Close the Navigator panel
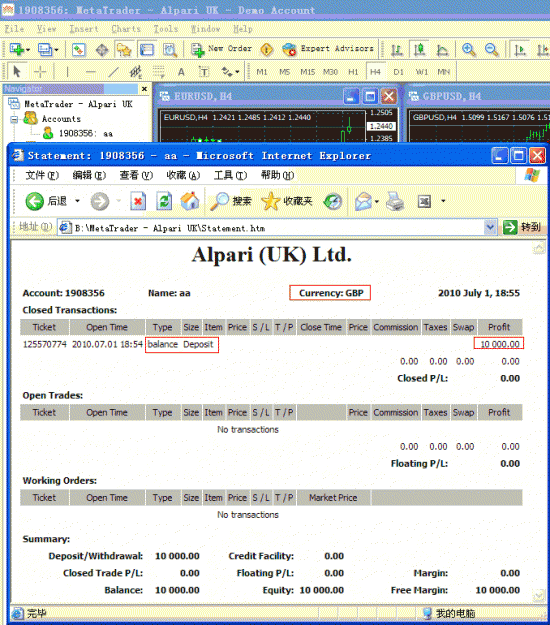The height and width of the screenshot is (625, 550). [144, 89]
